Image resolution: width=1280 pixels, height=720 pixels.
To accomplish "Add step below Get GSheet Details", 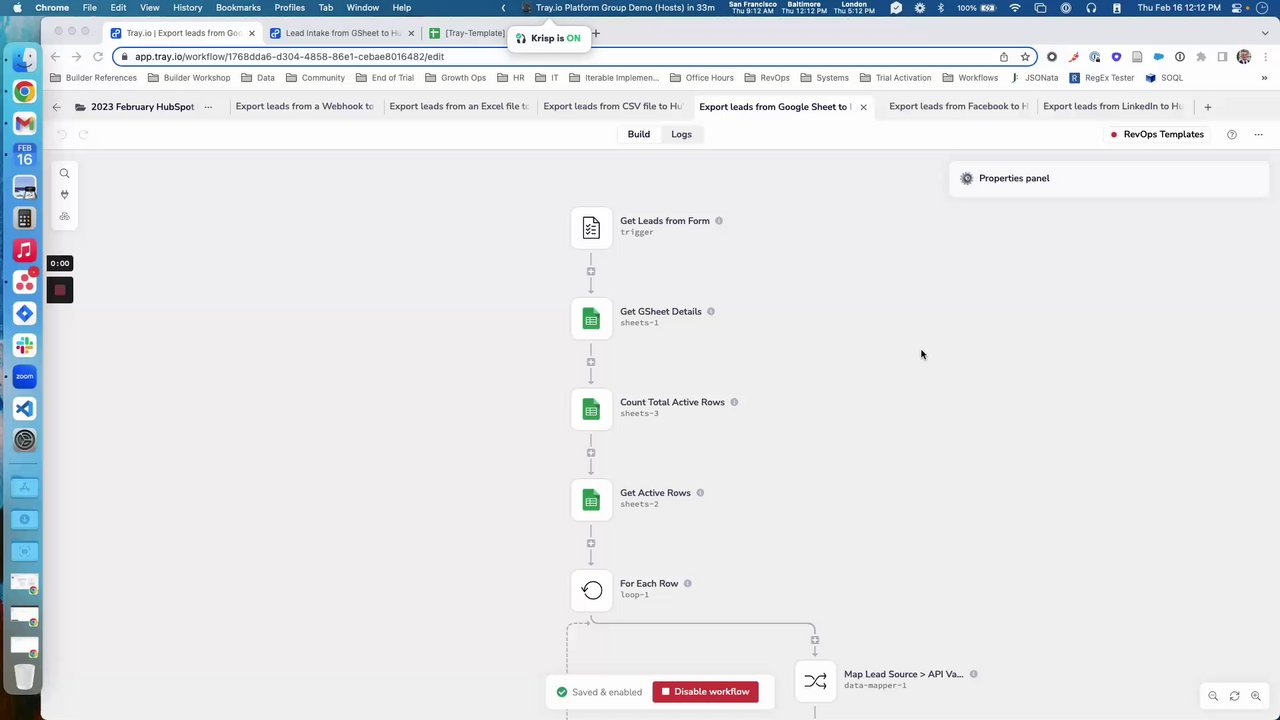I will (x=591, y=362).
